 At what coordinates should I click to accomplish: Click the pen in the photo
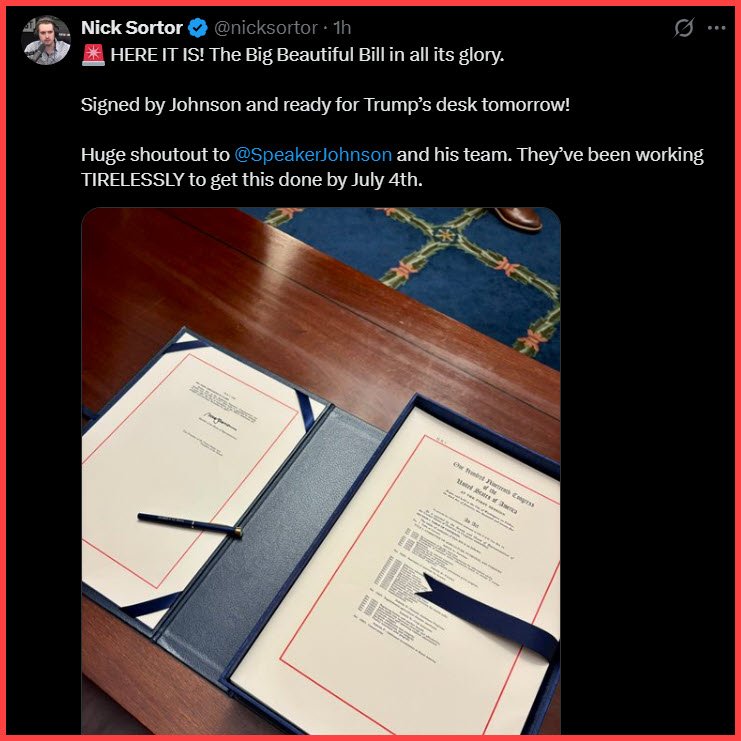click(x=190, y=524)
